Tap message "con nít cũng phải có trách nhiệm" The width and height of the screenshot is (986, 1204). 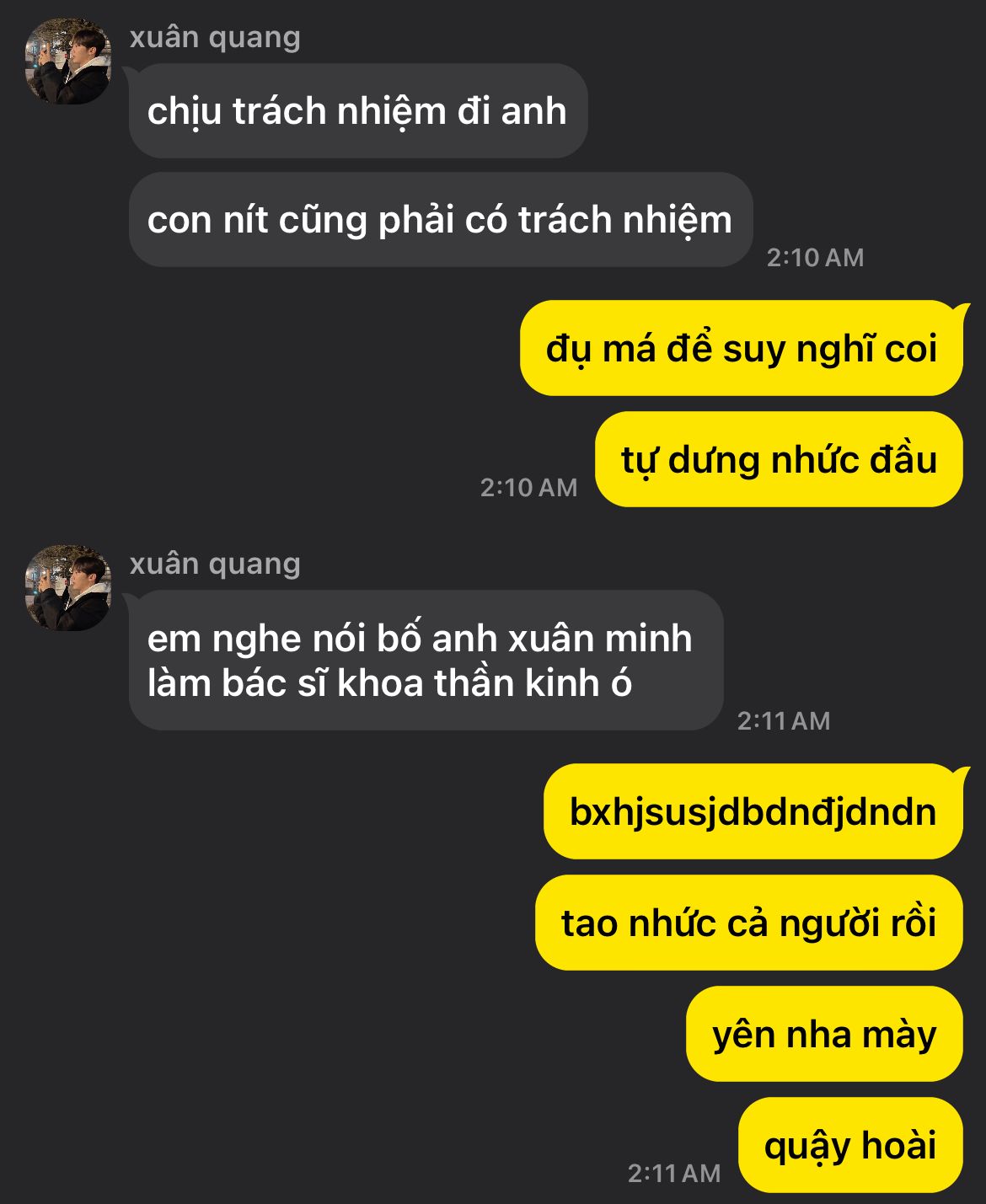441,220
